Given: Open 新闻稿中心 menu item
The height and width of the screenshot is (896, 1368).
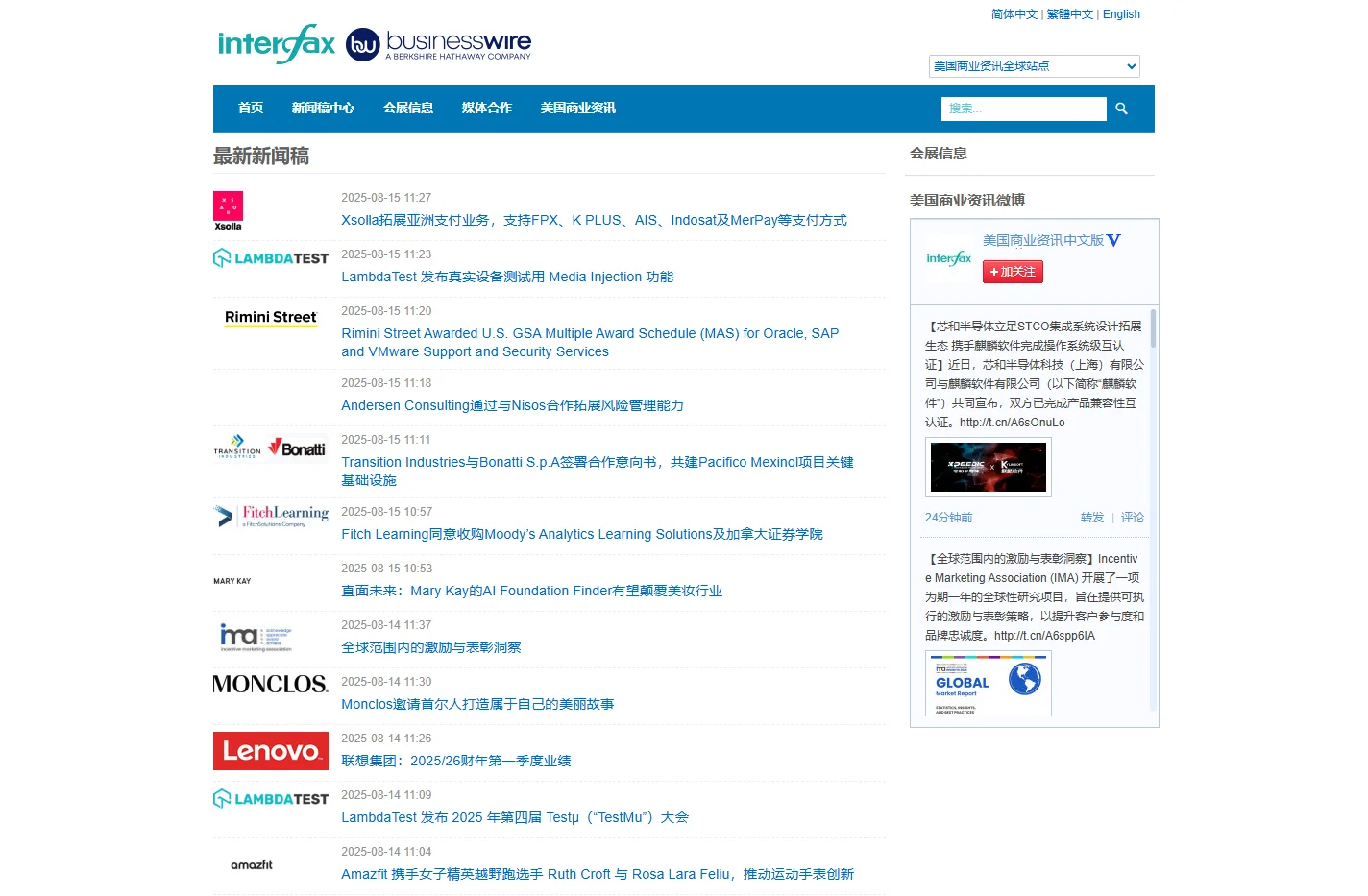Looking at the screenshot, I should click(323, 109).
